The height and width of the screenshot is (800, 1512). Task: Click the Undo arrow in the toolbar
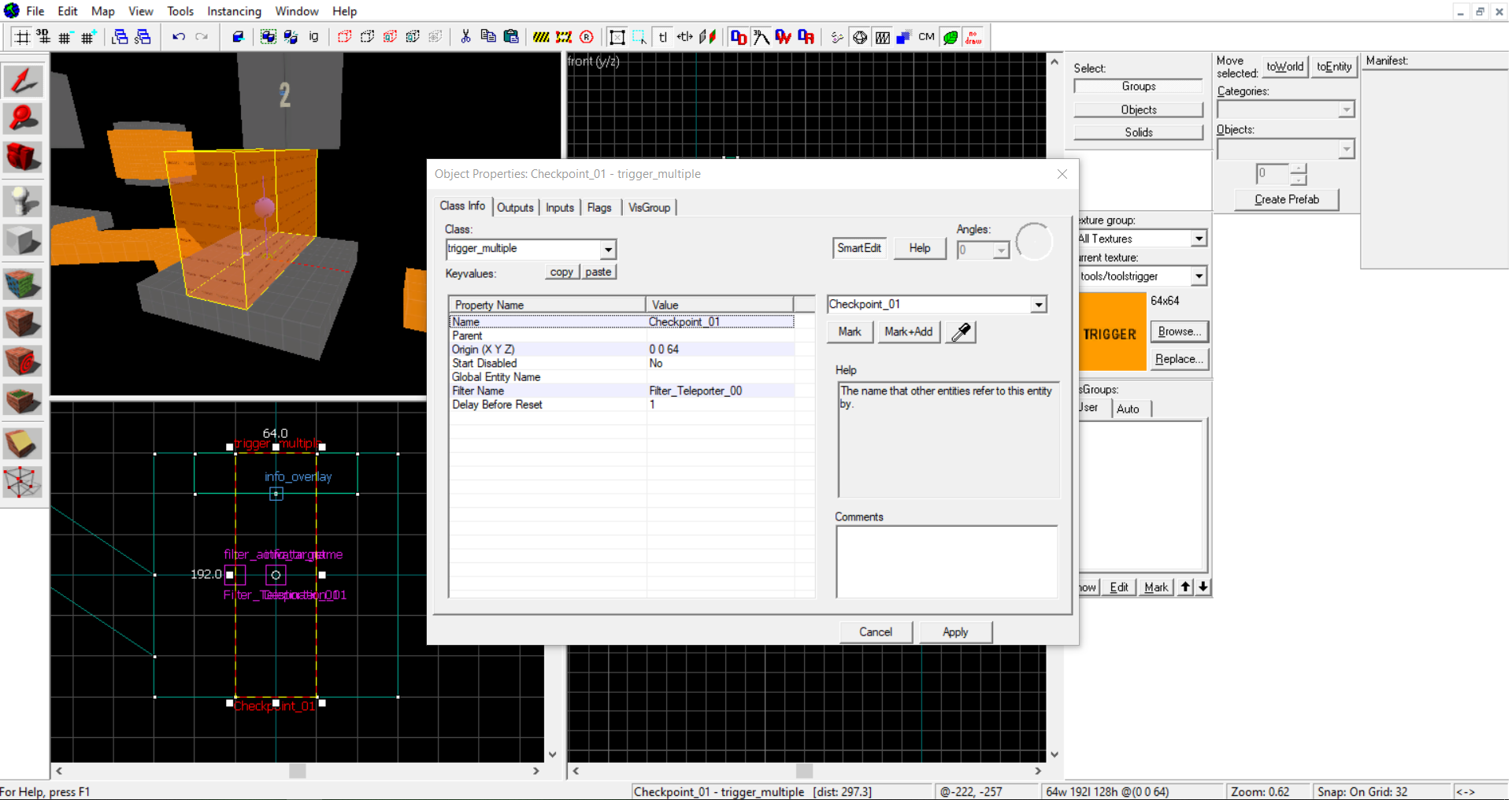tap(179, 37)
